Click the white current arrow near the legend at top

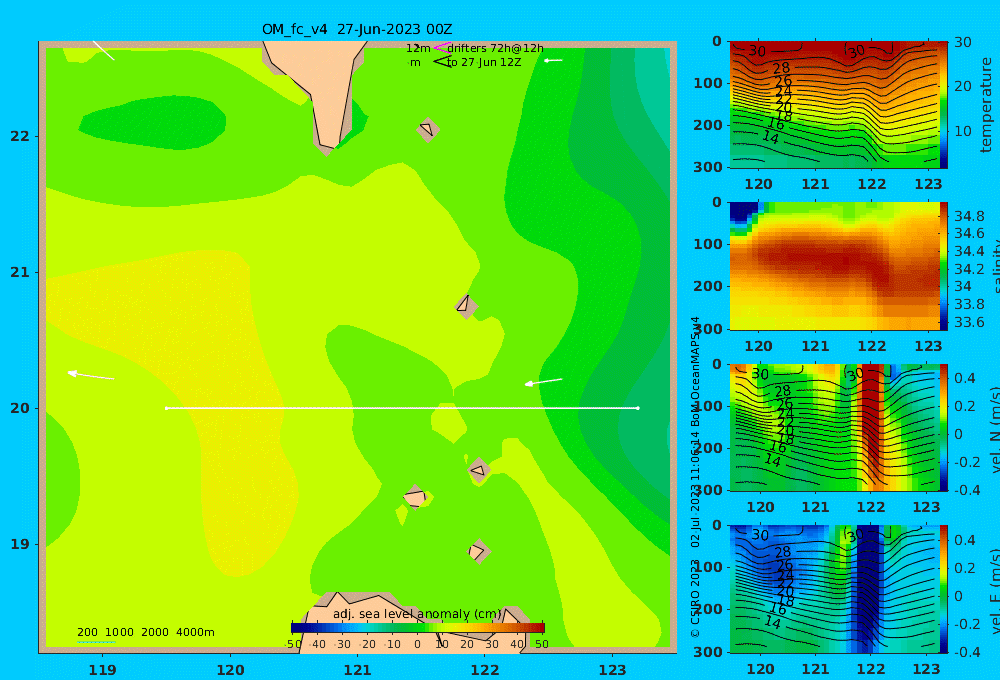coord(553,61)
